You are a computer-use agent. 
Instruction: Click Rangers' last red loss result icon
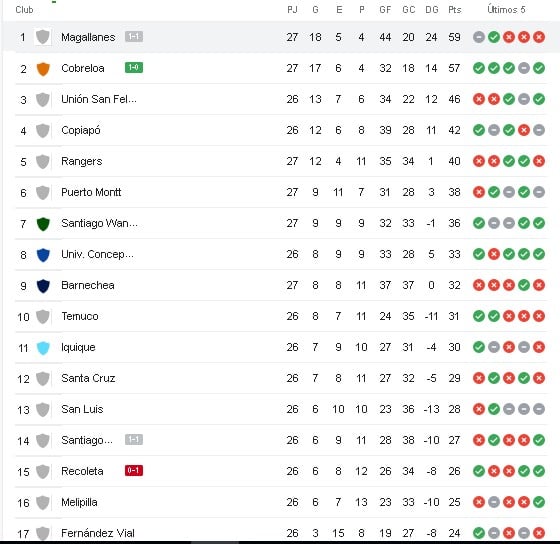pyautogui.click(x=539, y=161)
